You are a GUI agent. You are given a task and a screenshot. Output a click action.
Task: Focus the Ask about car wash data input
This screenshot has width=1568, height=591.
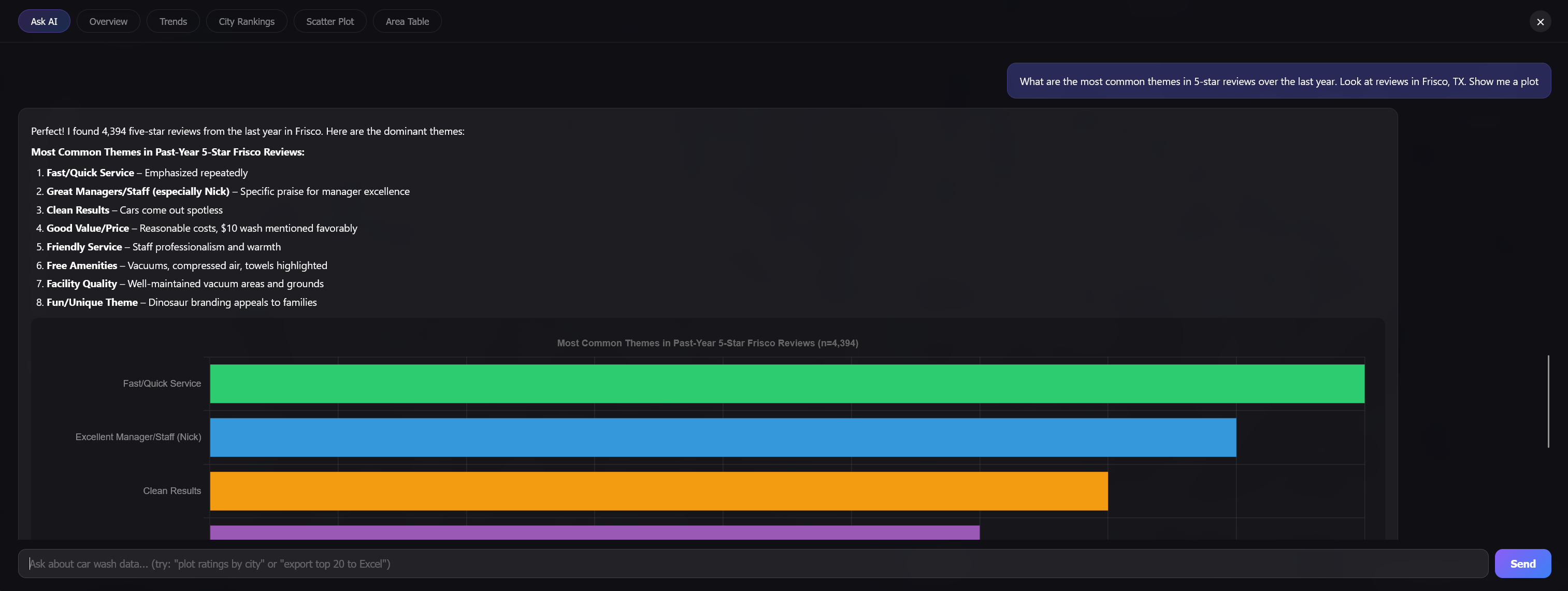(x=753, y=564)
